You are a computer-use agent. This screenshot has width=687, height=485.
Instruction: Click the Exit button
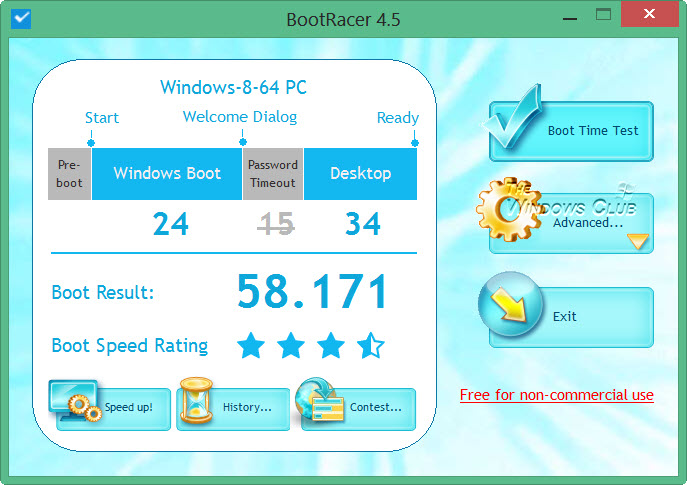click(571, 317)
